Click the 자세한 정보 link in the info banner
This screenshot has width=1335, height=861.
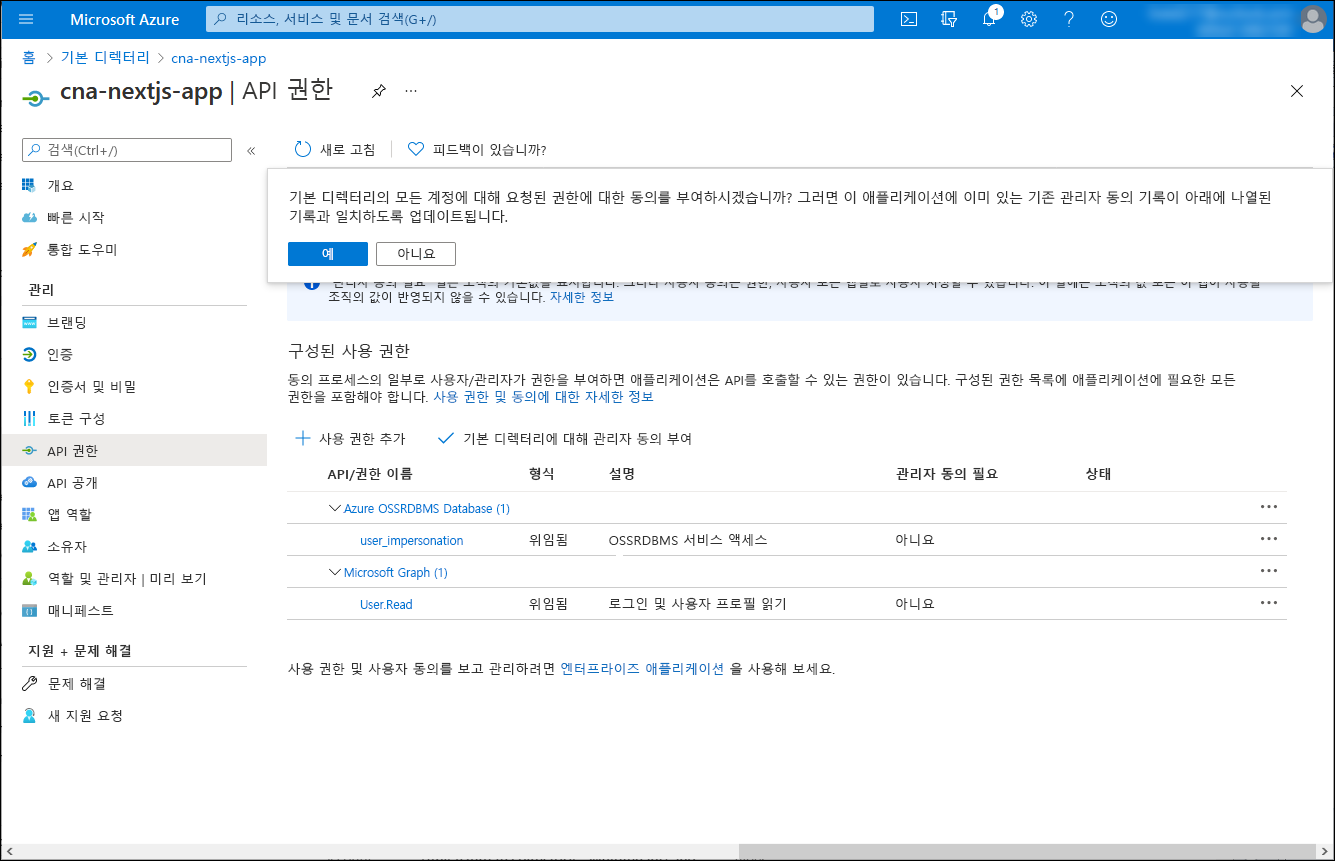[582, 297]
